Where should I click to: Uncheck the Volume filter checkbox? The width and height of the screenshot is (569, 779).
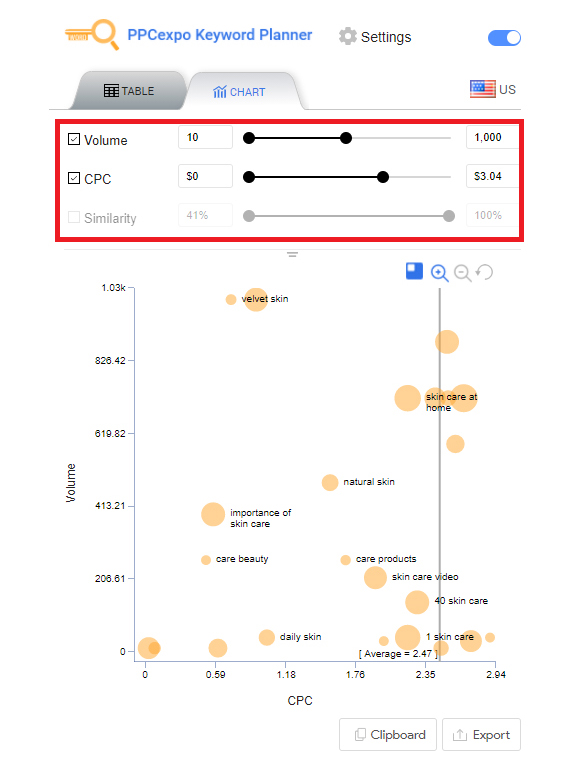[74, 139]
